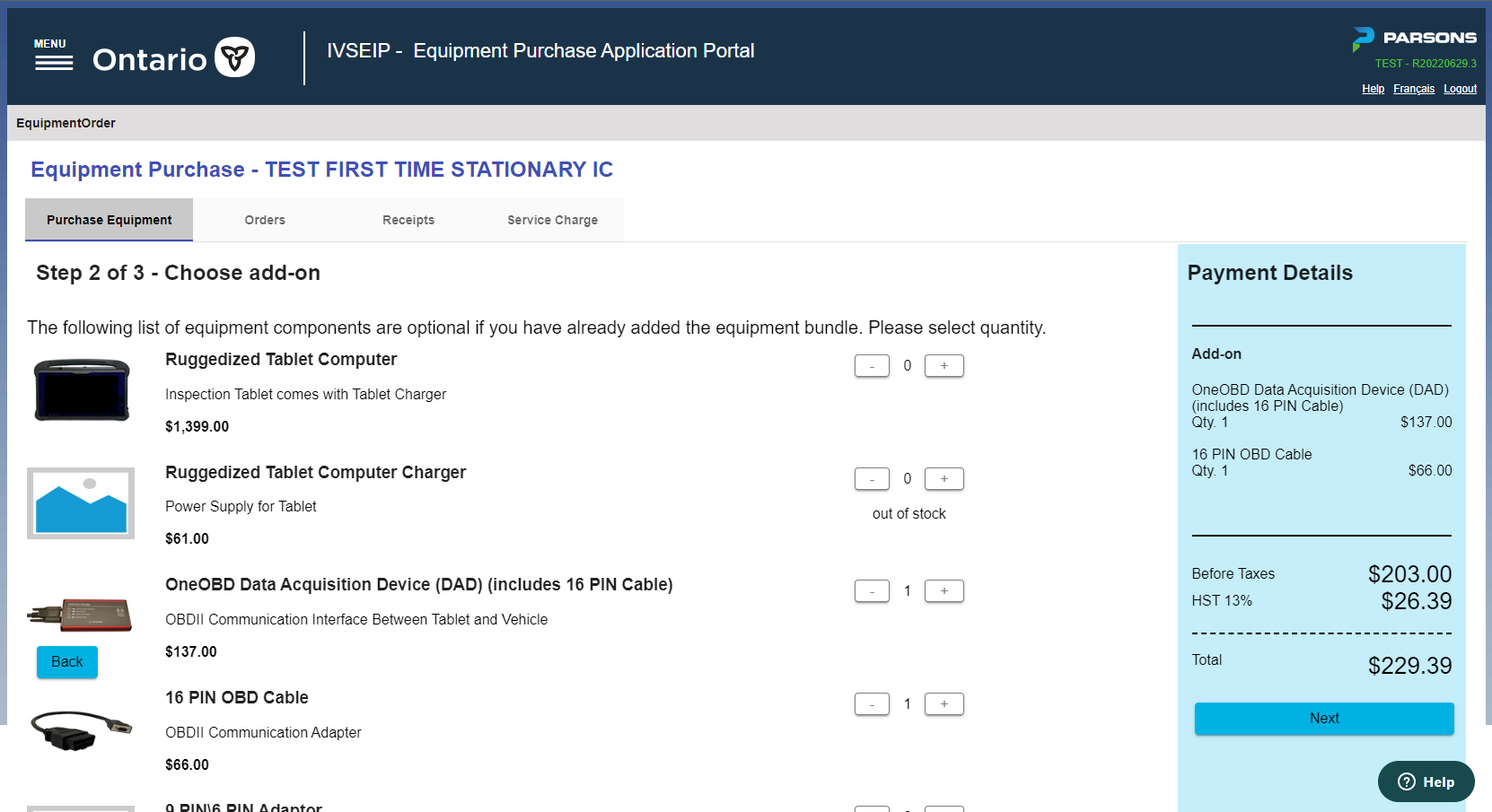Click the '$61.00' price
This screenshot has height=812, width=1492.
[x=187, y=538]
